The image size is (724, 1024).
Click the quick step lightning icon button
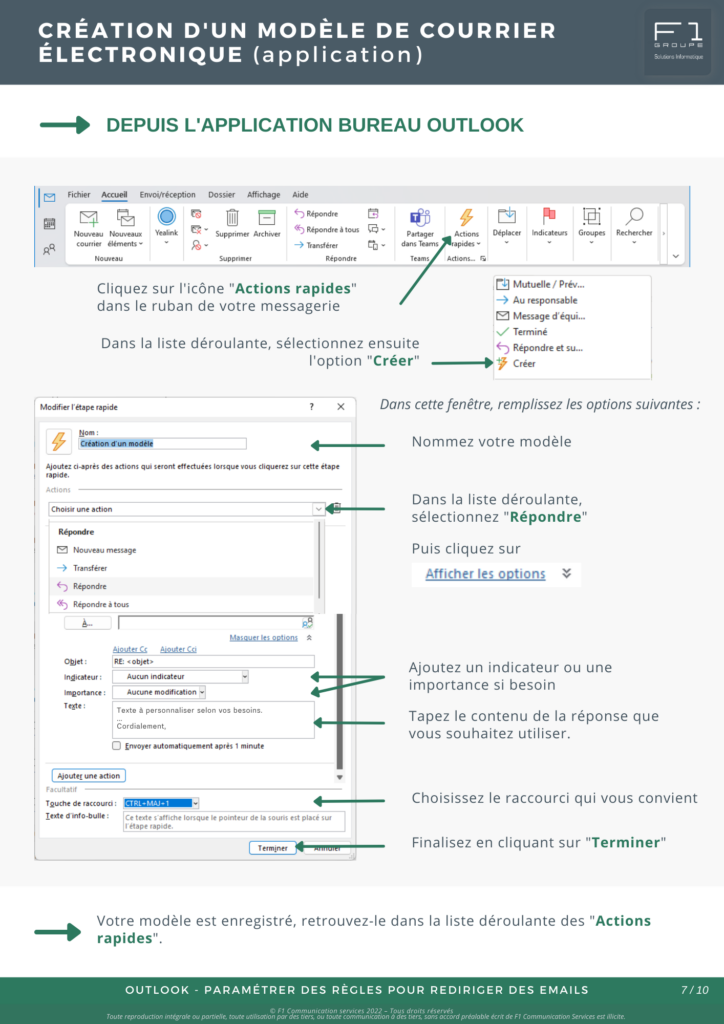(x=59, y=442)
